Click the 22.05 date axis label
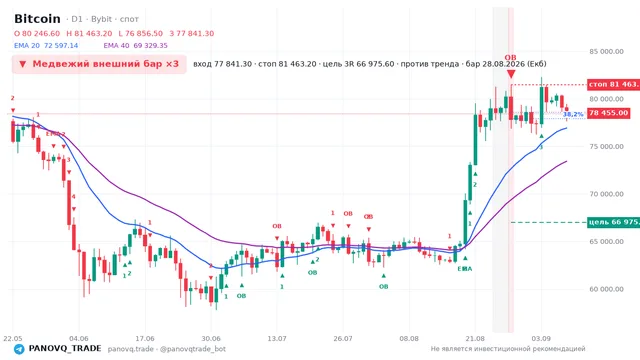 [13, 338]
